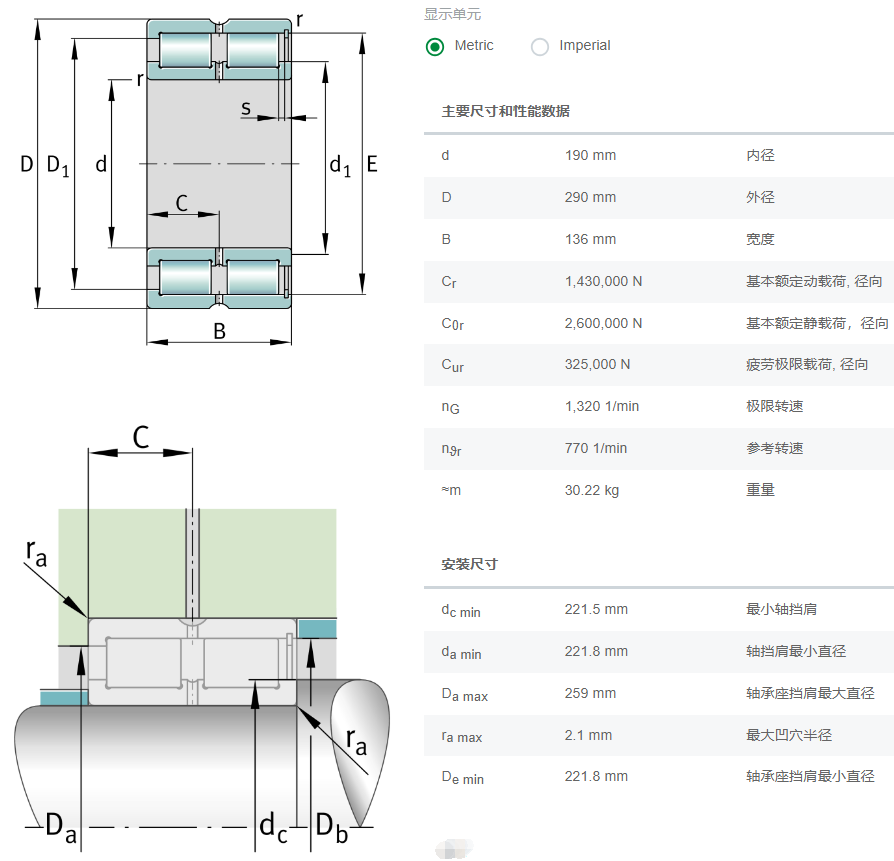Select the Metric units radio button
The image size is (894, 861).
(434, 46)
